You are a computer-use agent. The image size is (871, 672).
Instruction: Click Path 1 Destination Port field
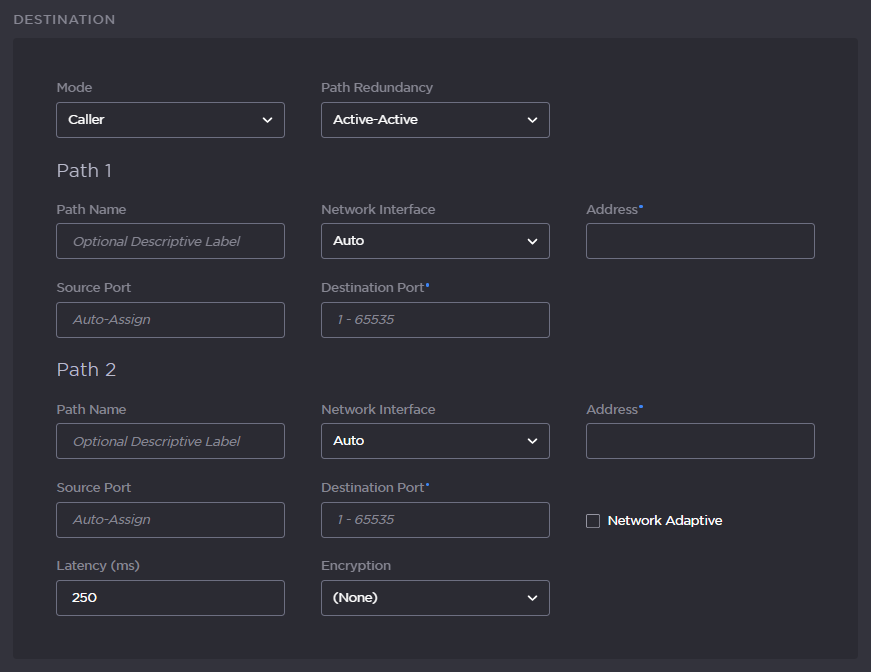coord(435,319)
